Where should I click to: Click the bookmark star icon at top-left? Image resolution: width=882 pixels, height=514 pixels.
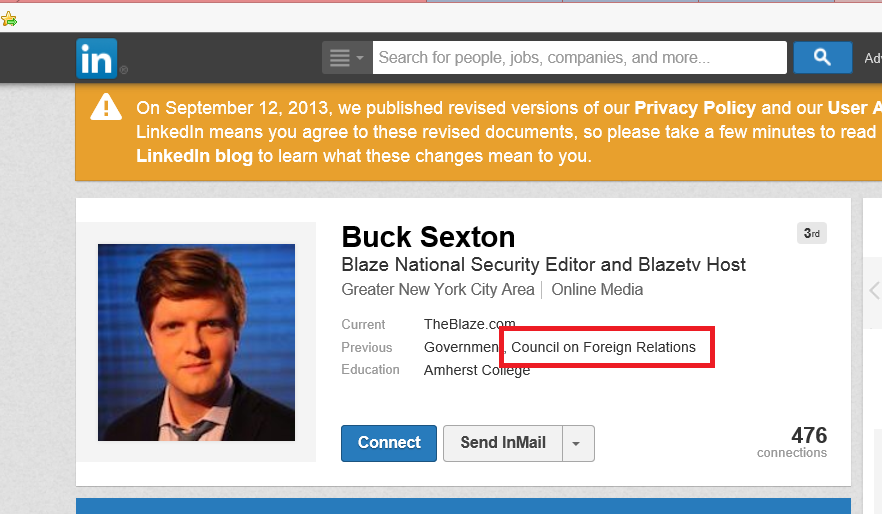[x=9, y=18]
